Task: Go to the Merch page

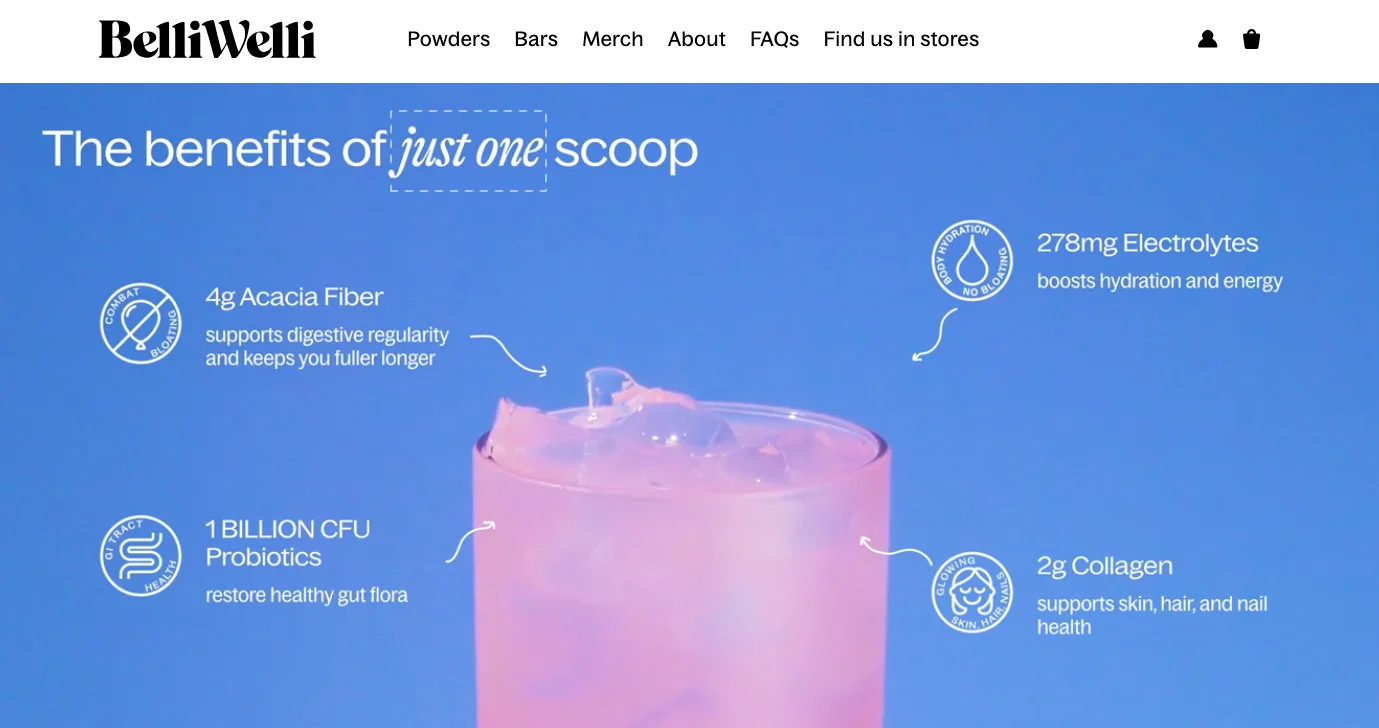Action: click(613, 39)
